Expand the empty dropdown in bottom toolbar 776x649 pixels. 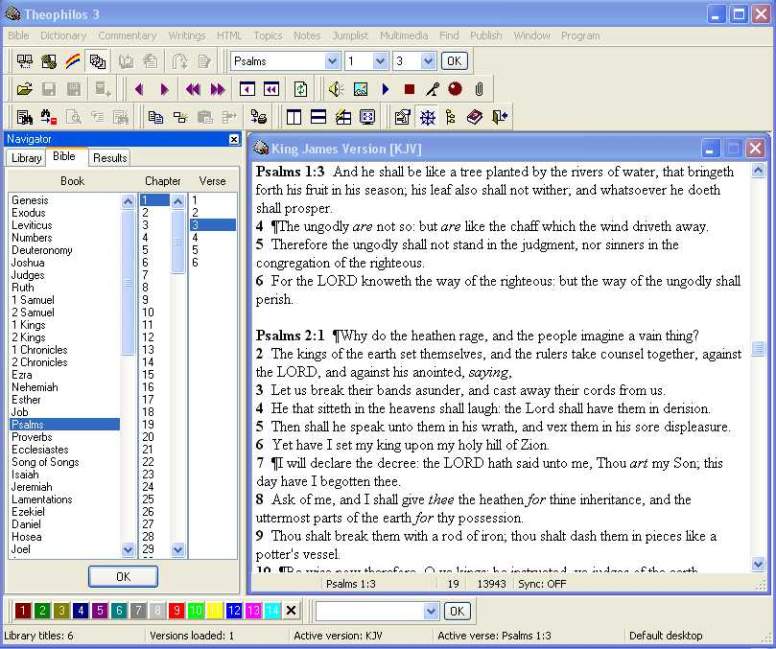pyautogui.click(x=431, y=611)
